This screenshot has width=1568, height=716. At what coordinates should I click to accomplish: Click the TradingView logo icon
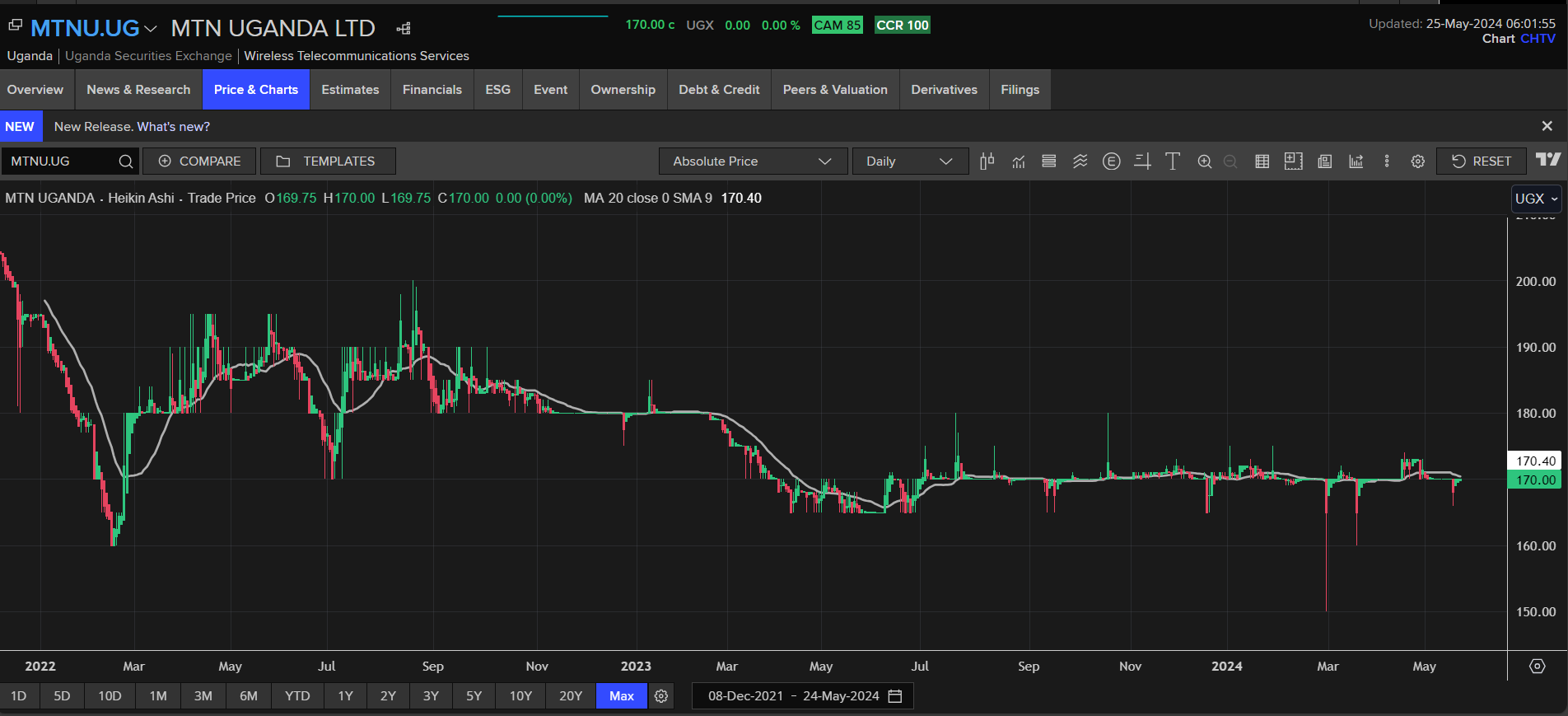1548,160
